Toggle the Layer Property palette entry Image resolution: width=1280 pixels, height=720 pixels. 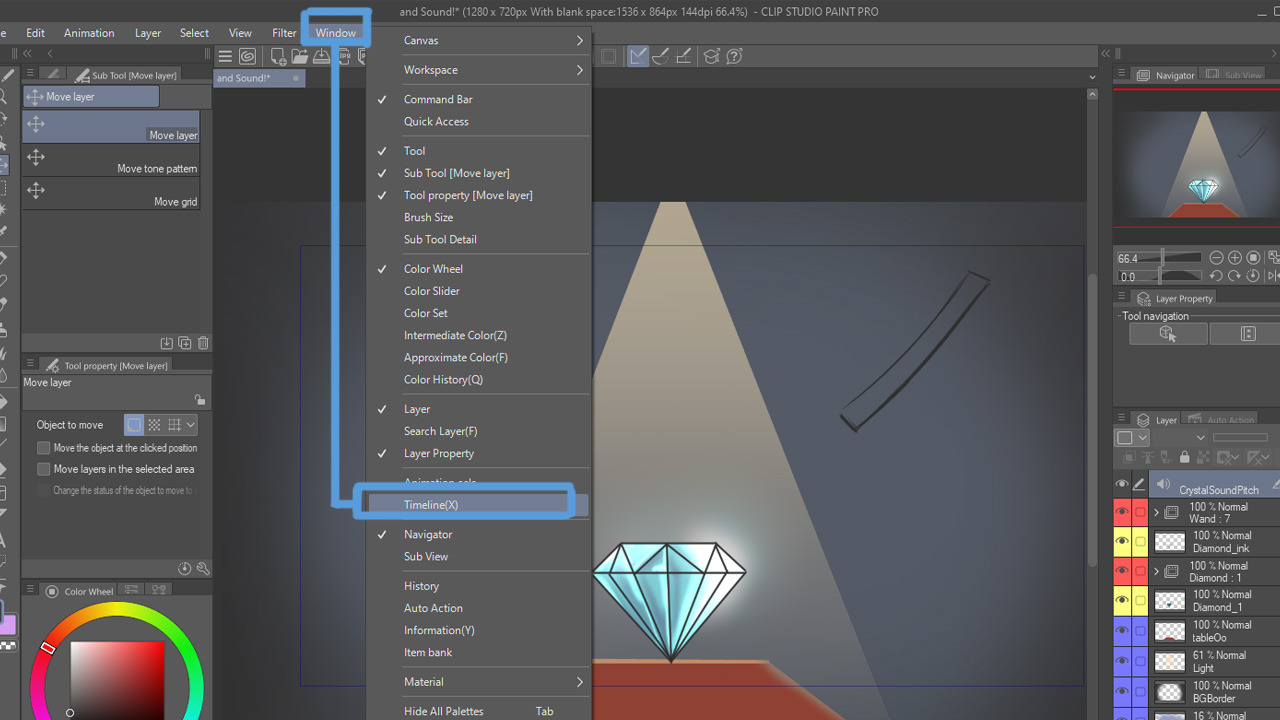click(478, 453)
